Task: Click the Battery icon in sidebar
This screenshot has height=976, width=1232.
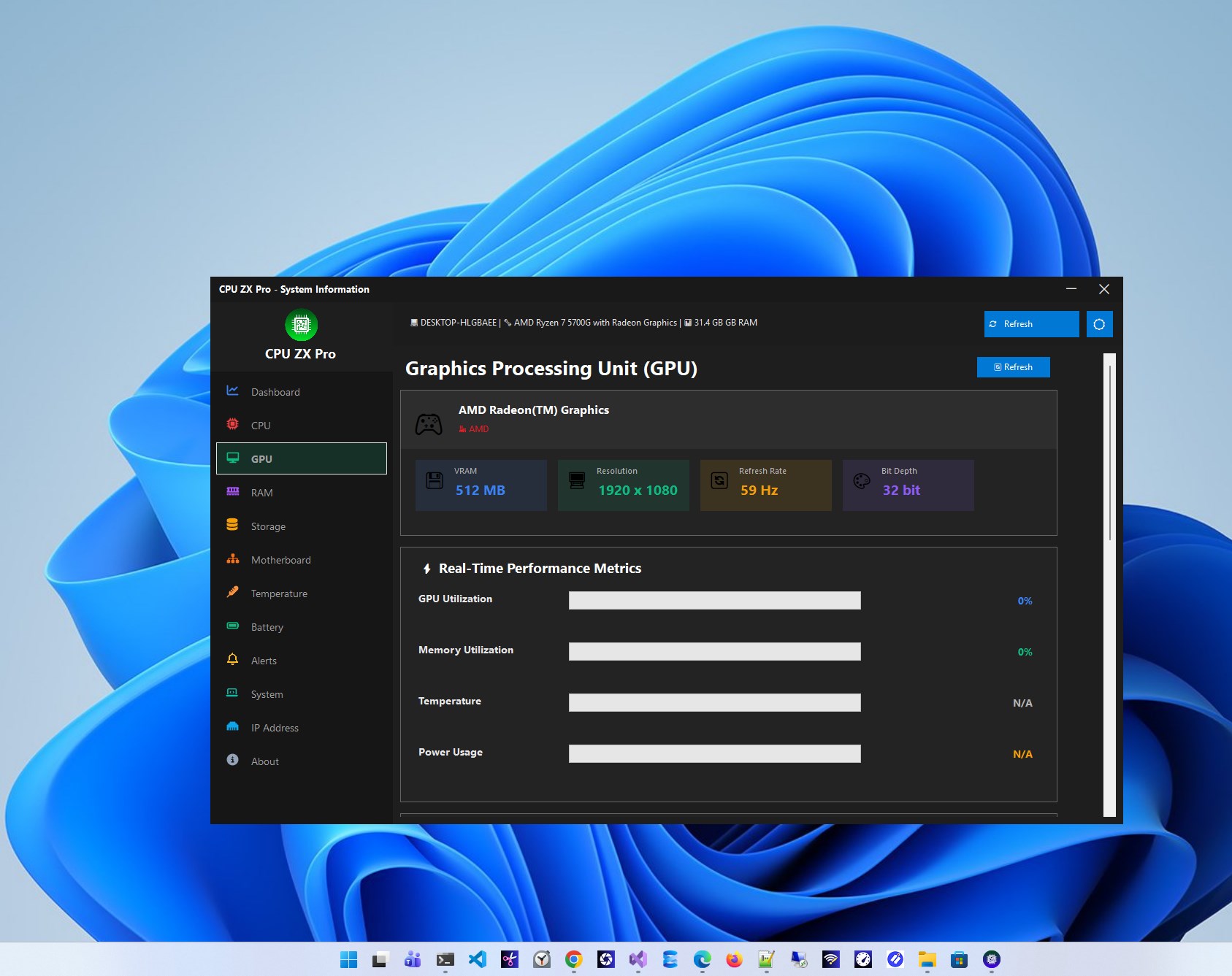Action: click(232, 626)
